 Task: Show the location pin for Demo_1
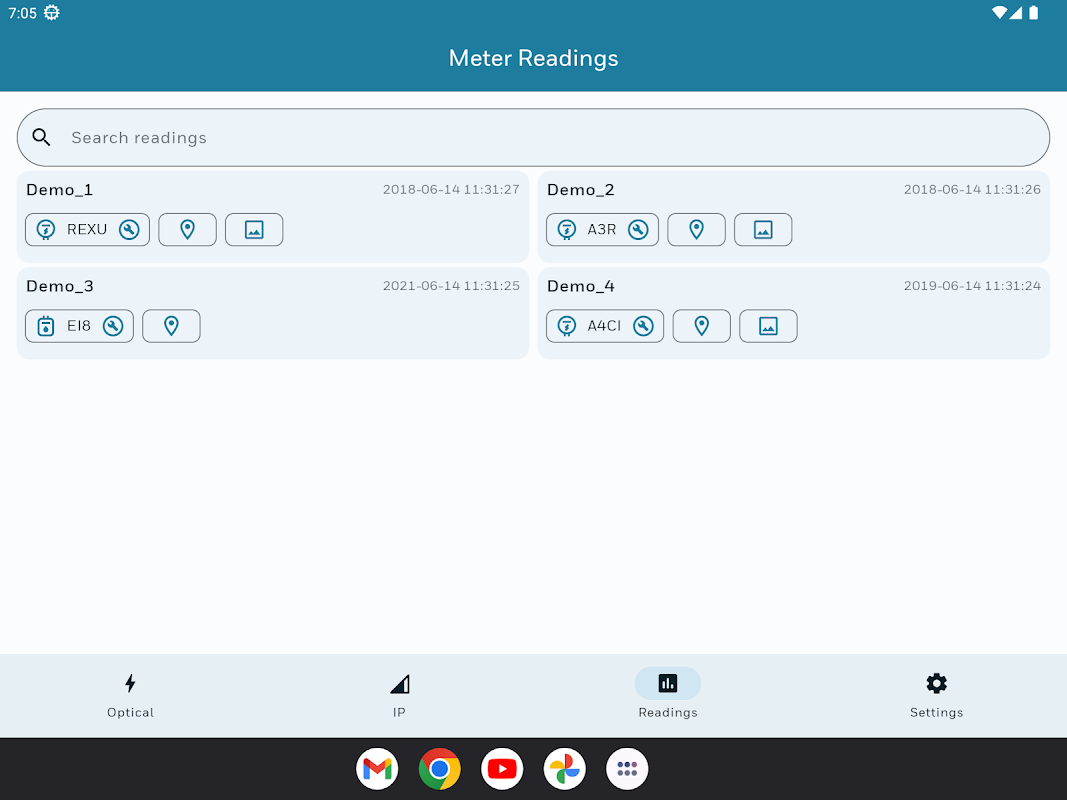187,229
